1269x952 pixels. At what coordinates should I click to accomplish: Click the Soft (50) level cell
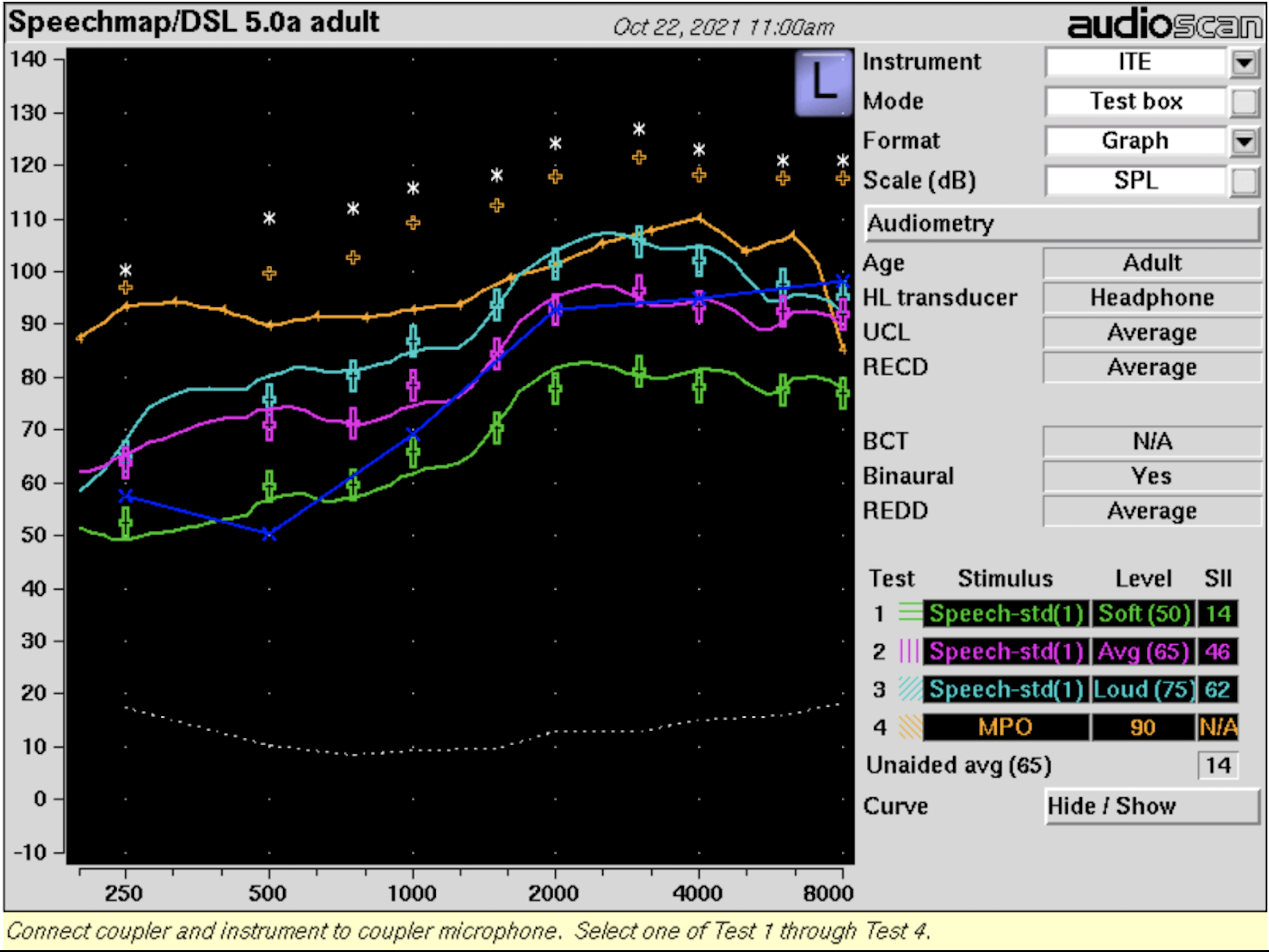[1143, 613]
